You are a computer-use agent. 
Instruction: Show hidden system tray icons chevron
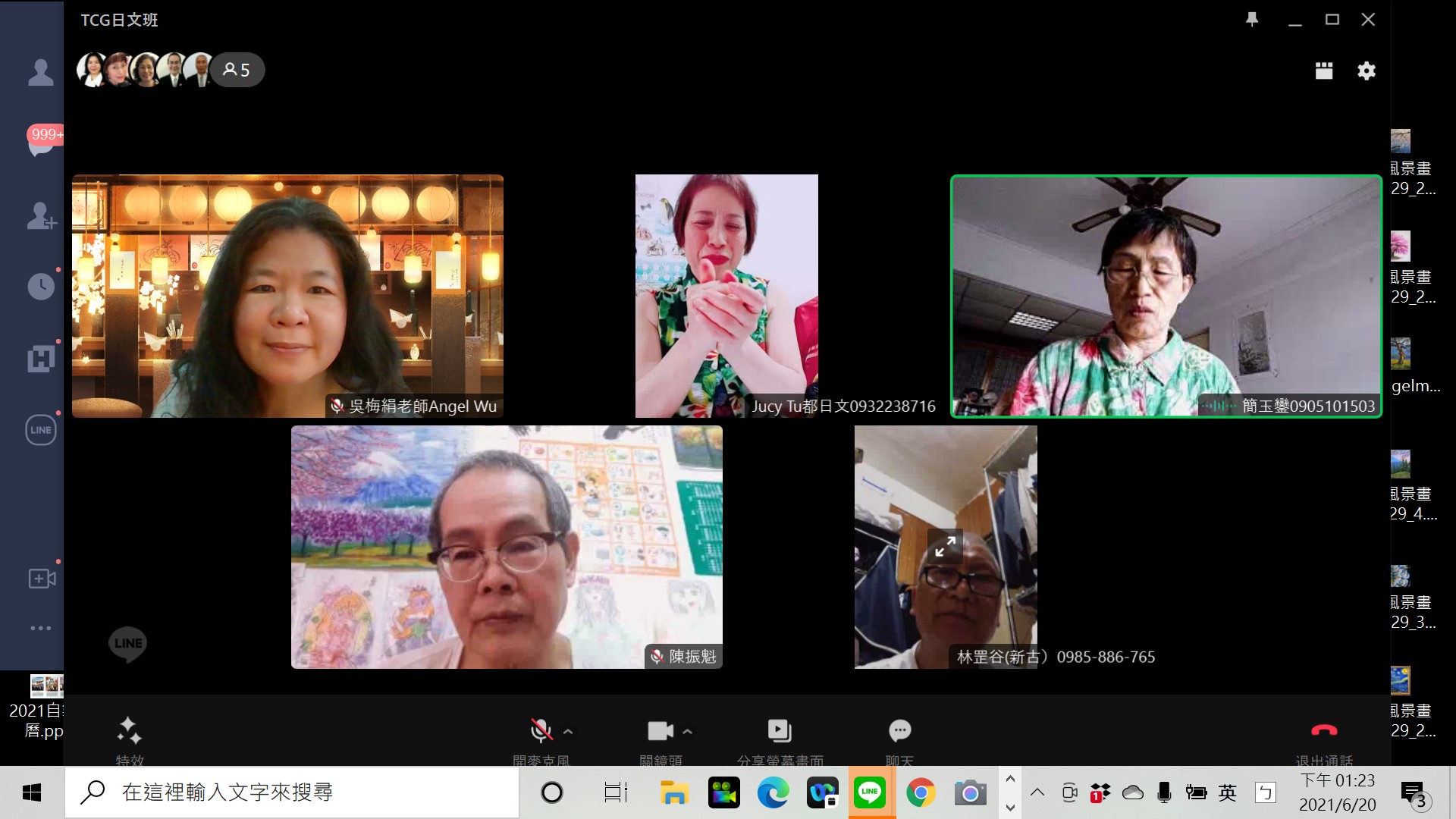coord(1037,792)
